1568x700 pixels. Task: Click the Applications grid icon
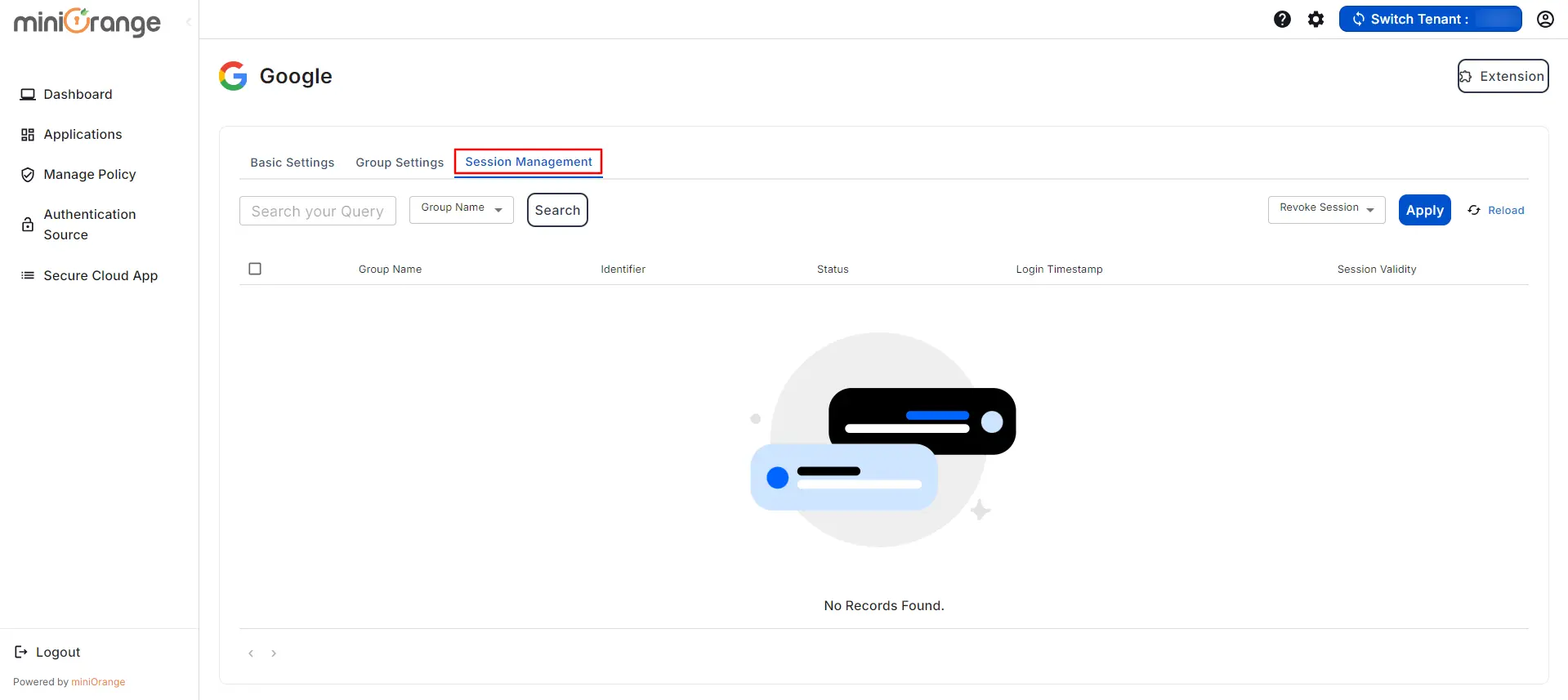pyautogui.click(x=28, y=135)
